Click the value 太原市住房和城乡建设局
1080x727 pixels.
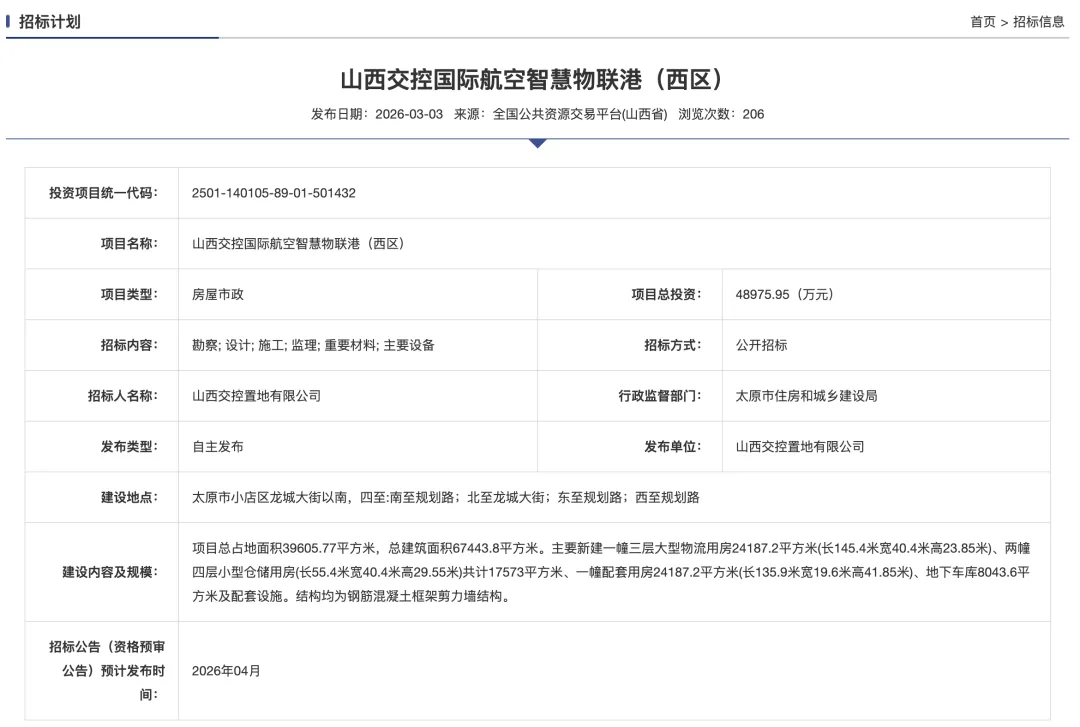click(807, 396)
